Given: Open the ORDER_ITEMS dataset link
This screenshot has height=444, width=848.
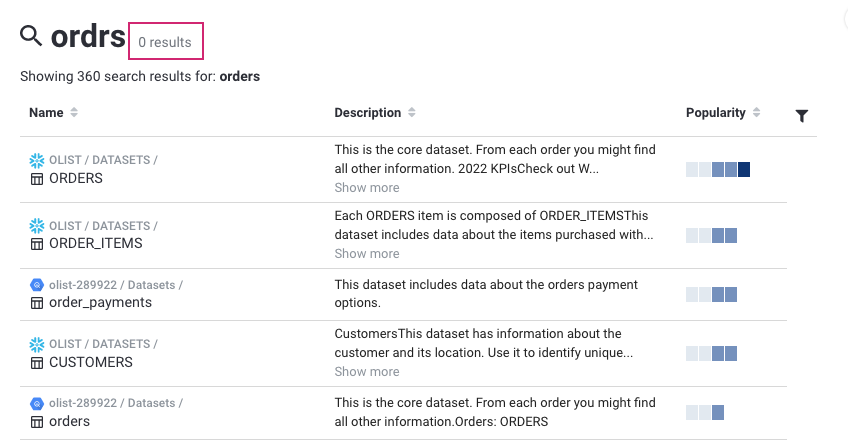Looking at the screenshot, I should [96, 243].
